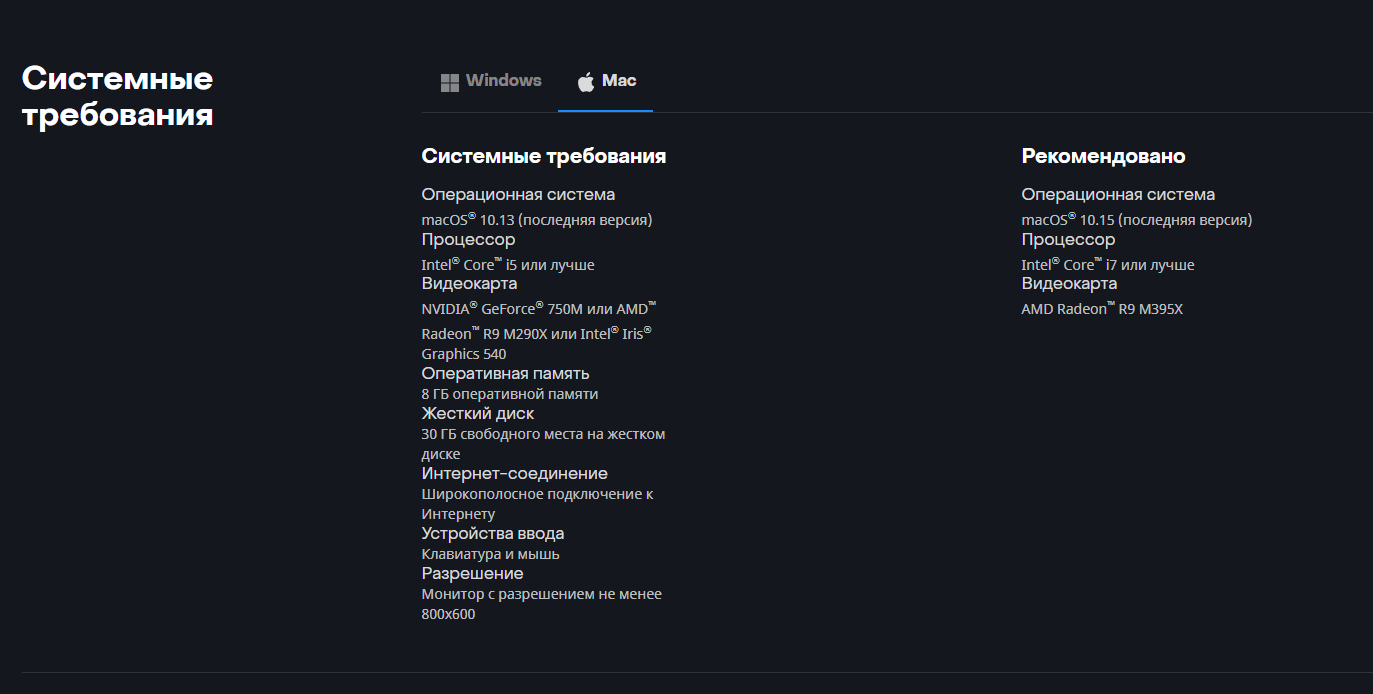The image size is (1373, 694).
Task: Click the "Graphics 540" text line
Action: (464, 354)
